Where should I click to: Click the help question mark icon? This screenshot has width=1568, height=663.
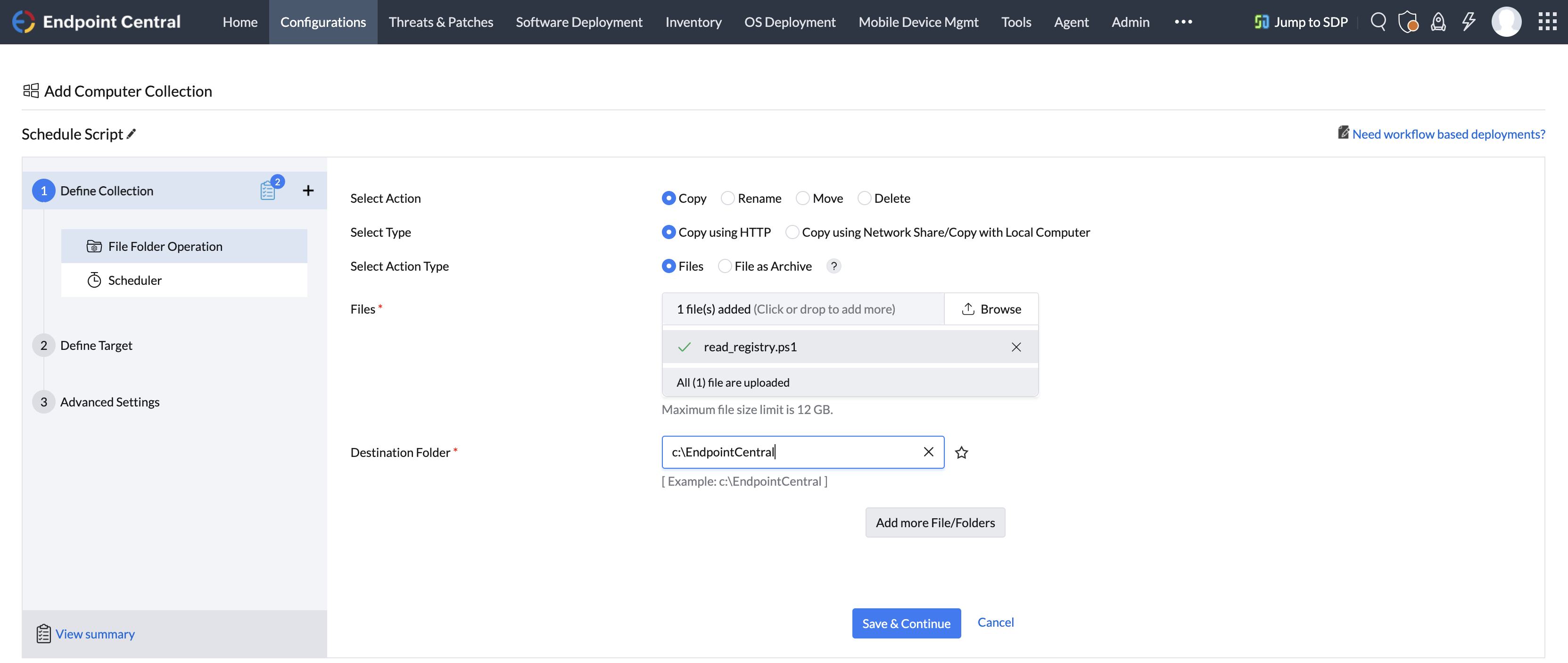[834, 266]
